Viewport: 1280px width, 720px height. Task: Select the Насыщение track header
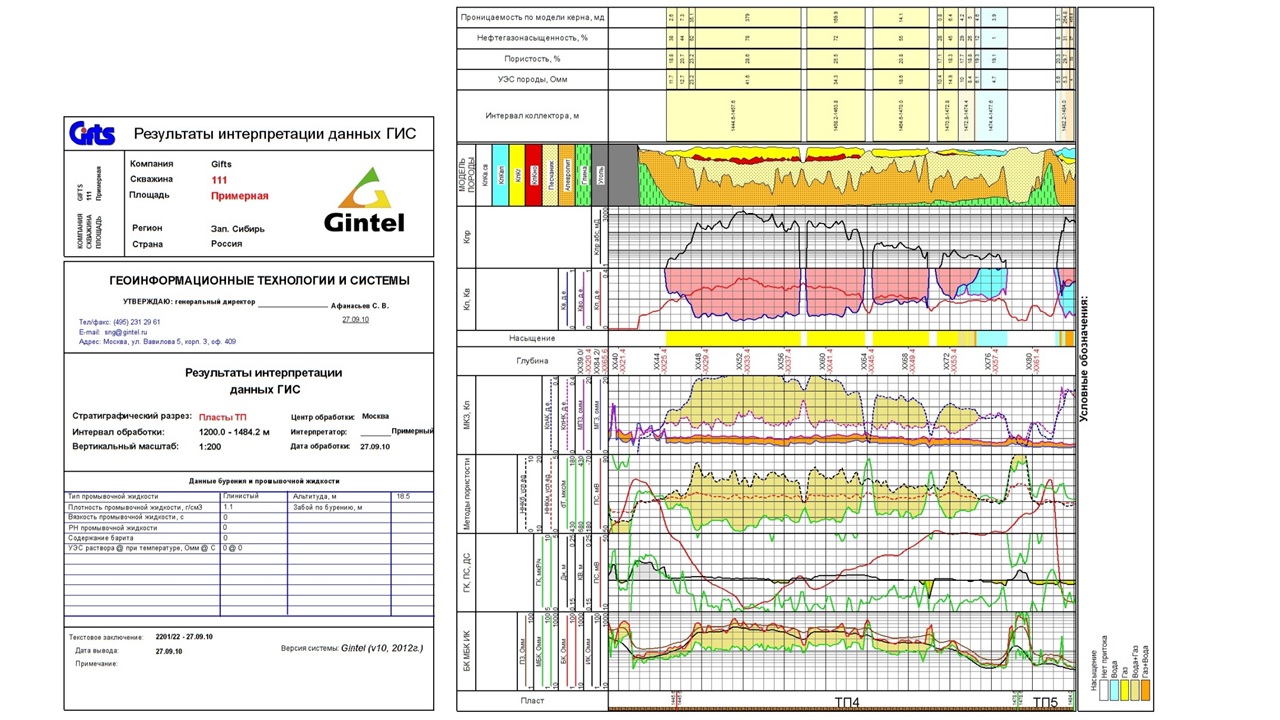pyautogui.click(x=532, y=338)
